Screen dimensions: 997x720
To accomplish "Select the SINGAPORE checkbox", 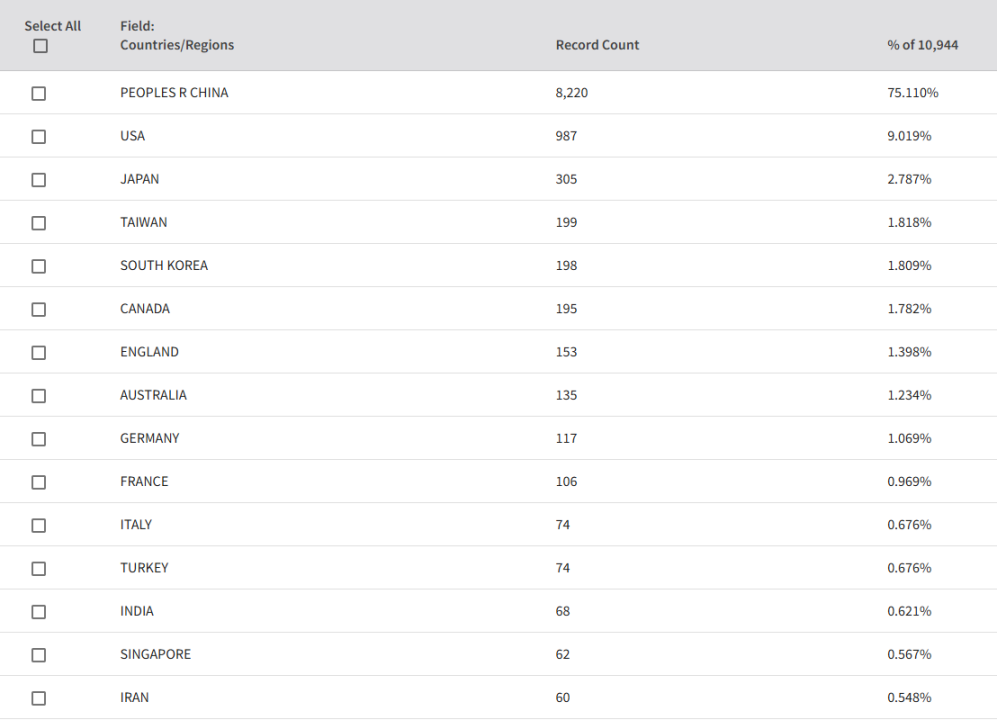I will point(39,655).
